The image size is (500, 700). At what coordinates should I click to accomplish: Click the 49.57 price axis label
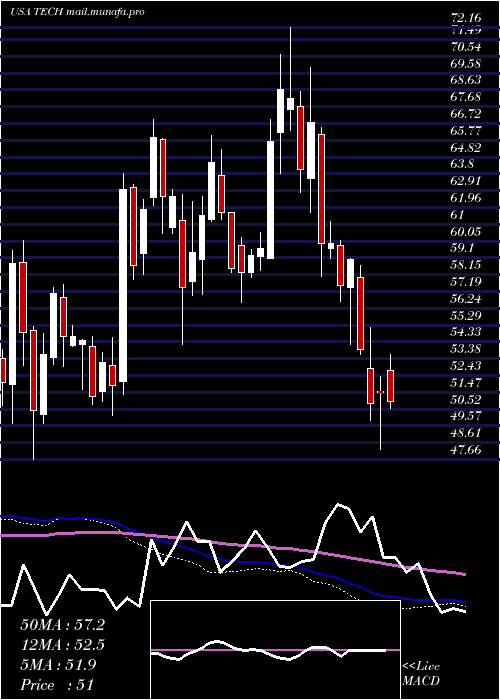[466, 417]
